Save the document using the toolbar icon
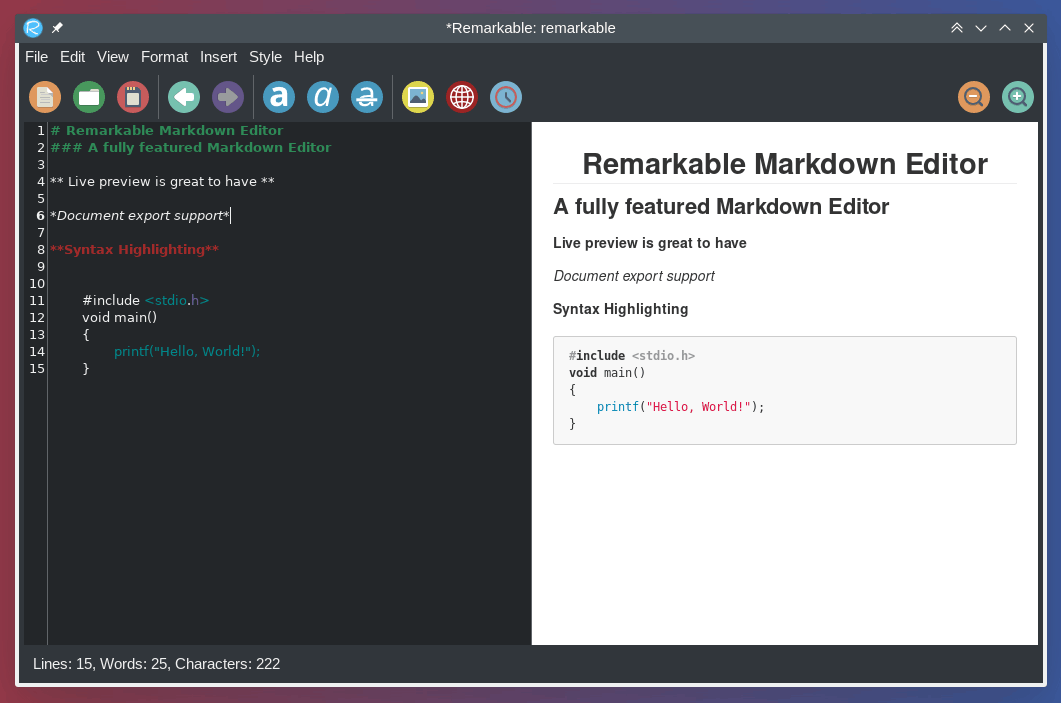Screen dimensions: 1061x703 pyautogui.click(x=133, y=97)
